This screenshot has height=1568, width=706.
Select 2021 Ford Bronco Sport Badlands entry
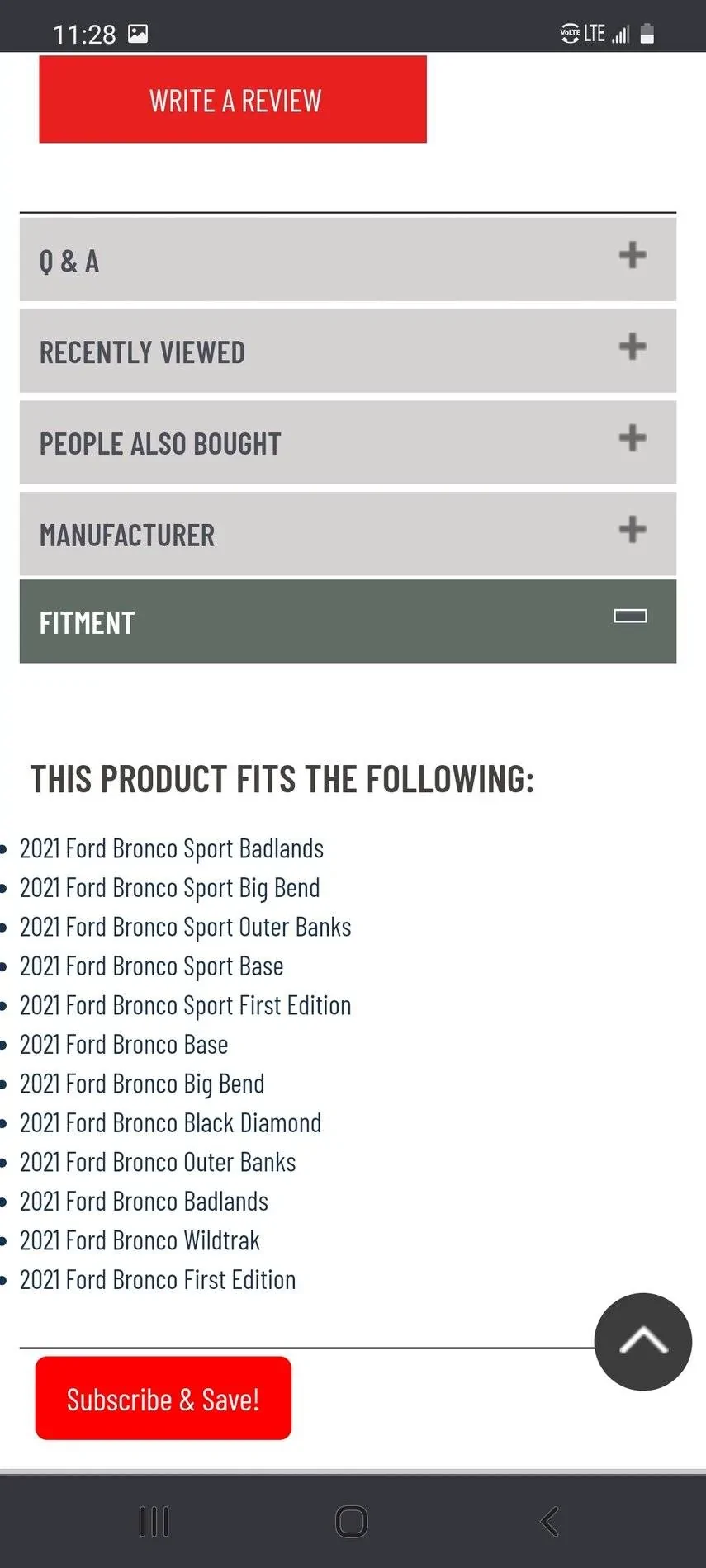click(x=172, y=848)
